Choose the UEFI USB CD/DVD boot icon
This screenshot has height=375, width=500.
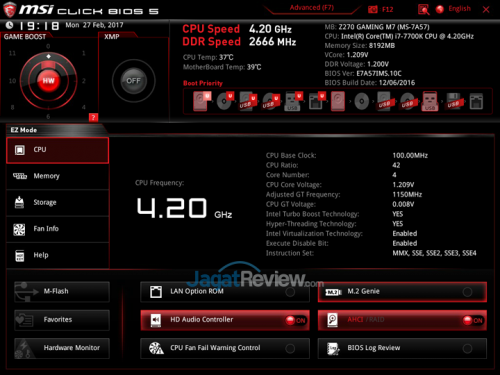270,101
